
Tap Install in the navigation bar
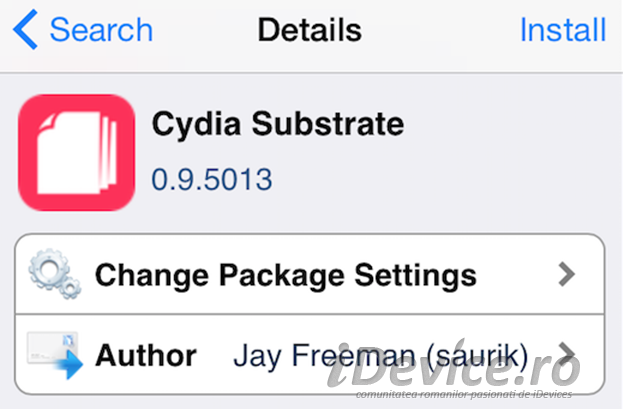tap(563, 30)
